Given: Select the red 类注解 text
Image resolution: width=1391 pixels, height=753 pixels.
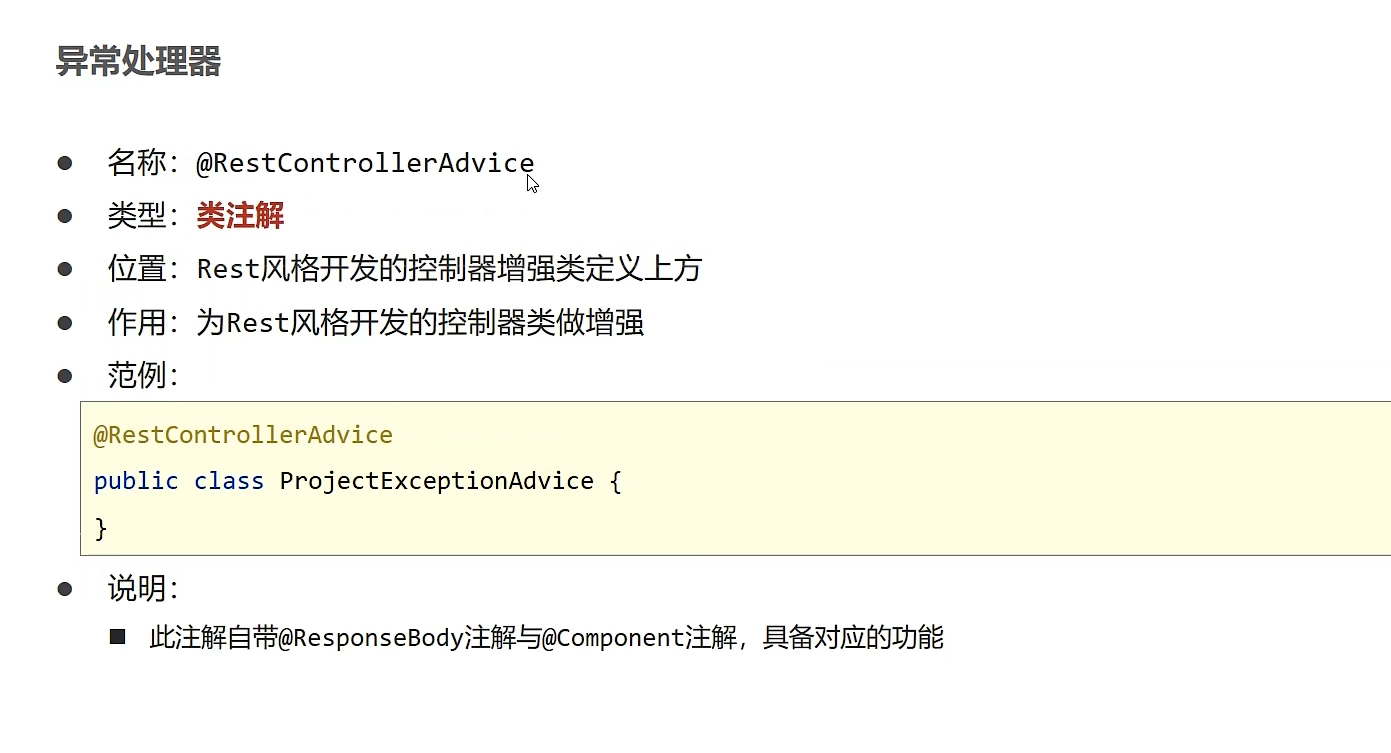Looking at the screenshot, I should click(x=240, y=215).
